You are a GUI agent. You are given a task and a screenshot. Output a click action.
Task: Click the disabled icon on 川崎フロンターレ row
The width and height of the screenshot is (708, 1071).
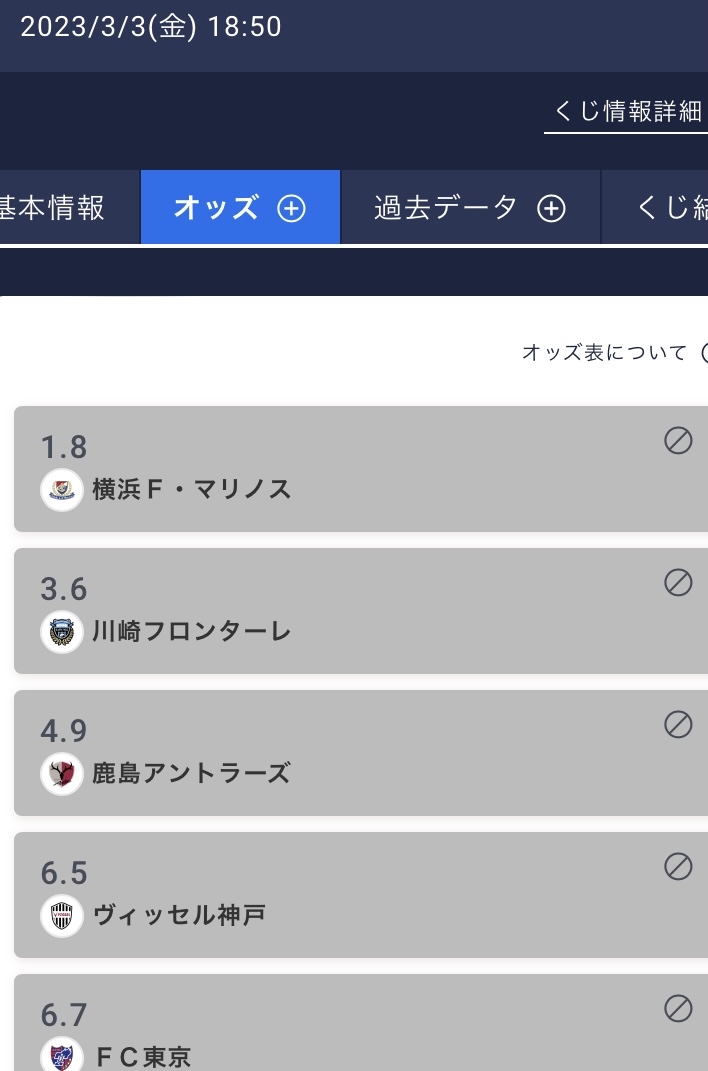[x=678, y=583]
